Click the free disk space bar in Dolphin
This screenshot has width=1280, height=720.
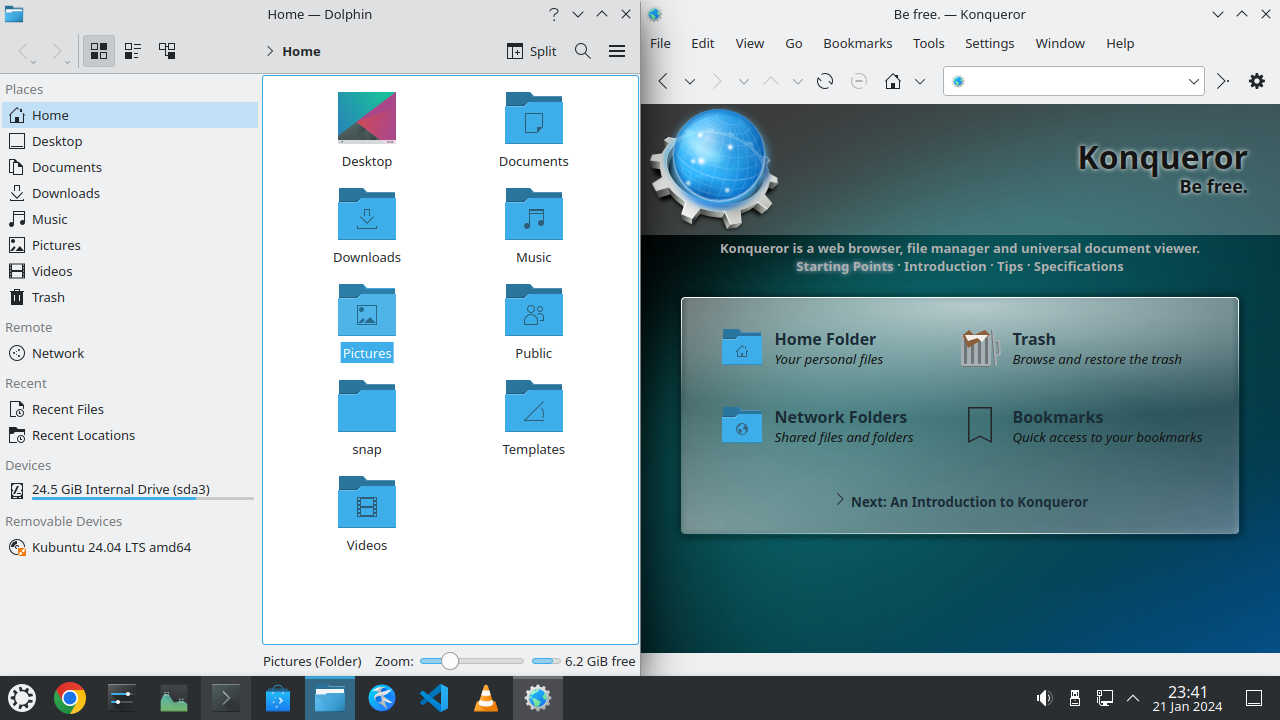546,661
